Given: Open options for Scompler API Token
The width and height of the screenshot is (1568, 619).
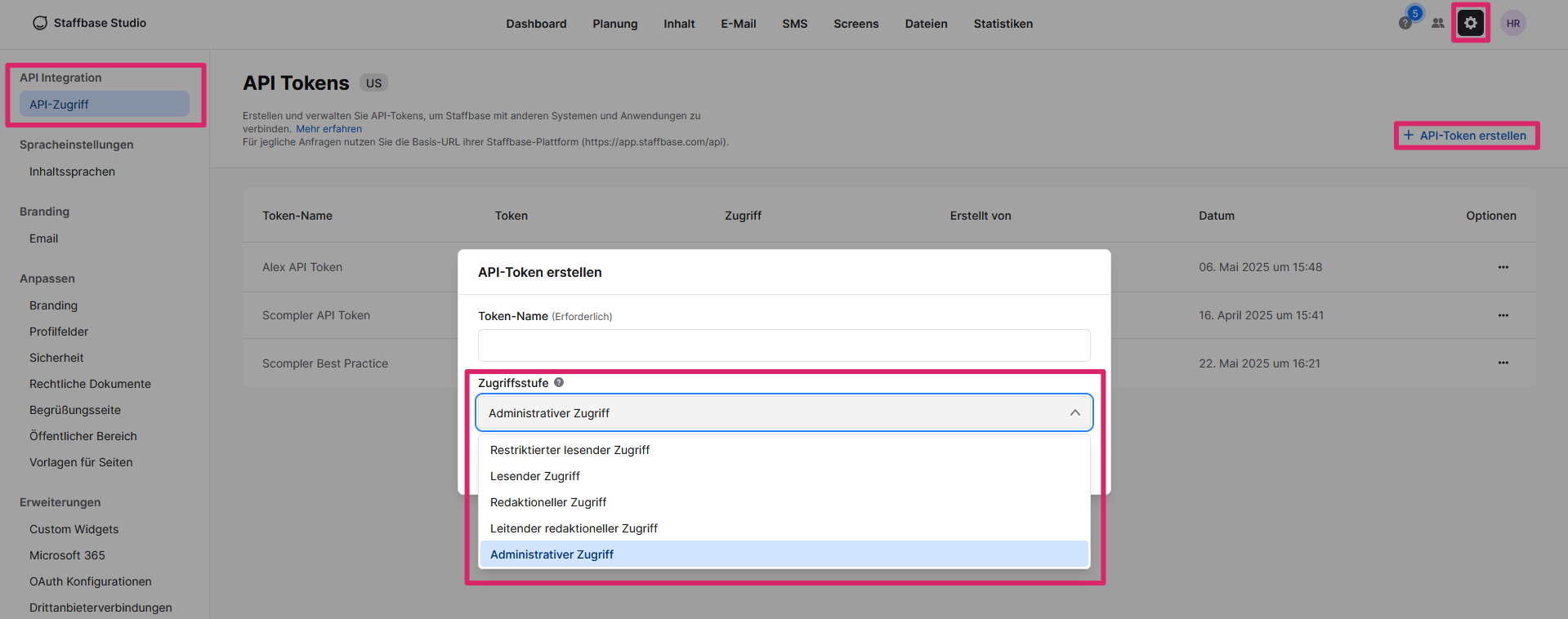Looking at the screenshot, I should click(1503, 315).
